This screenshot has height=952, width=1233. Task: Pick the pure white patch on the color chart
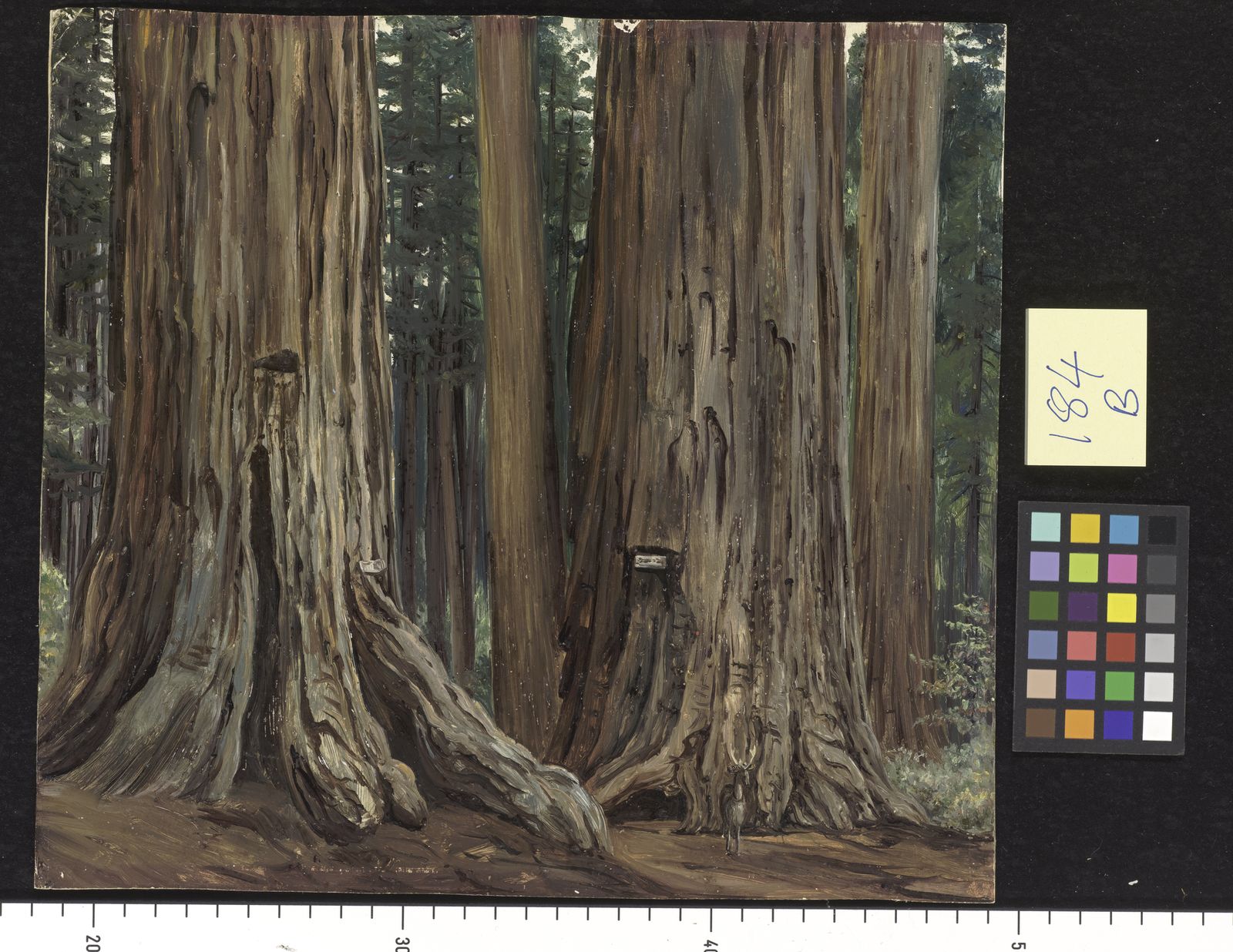click(x=1158, y=726)
